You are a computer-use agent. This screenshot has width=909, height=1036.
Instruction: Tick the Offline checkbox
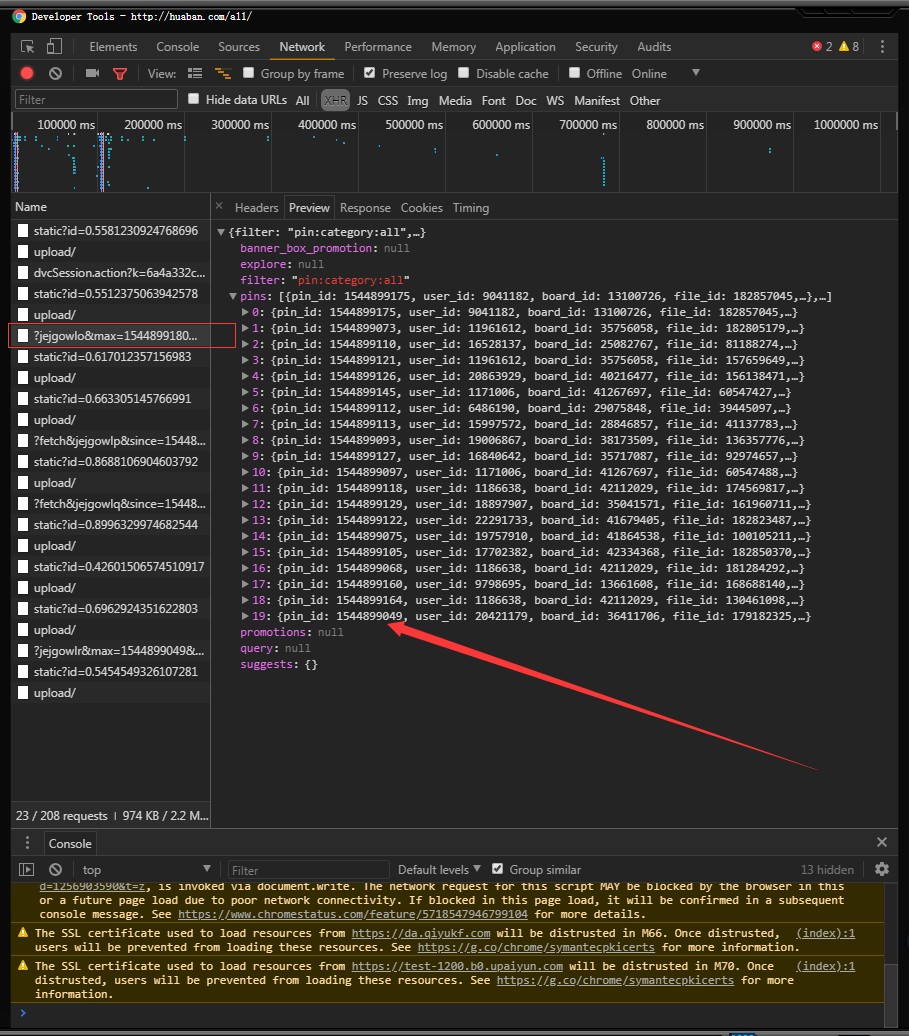[575, 73]
